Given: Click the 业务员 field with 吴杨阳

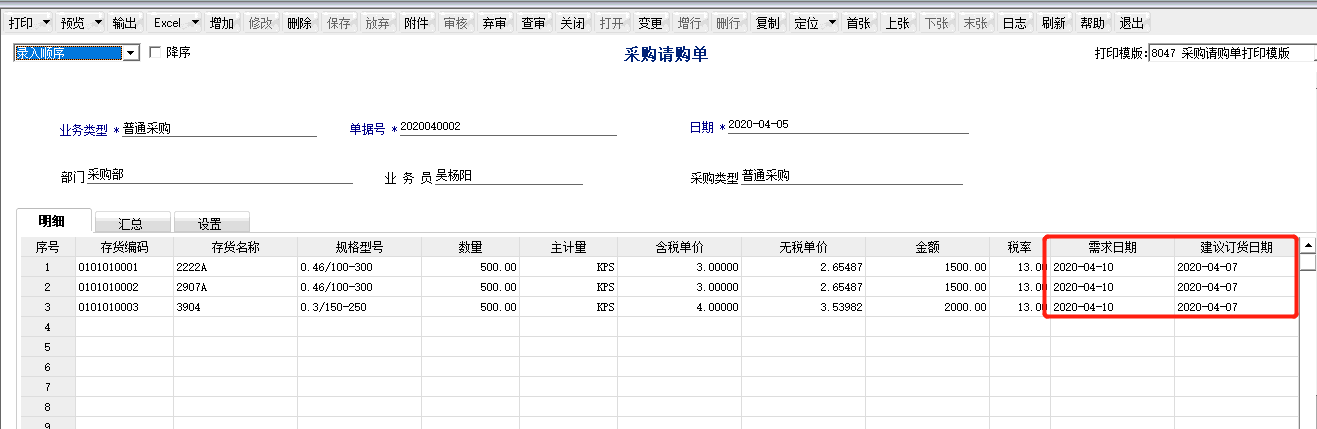Looking at the screenshot, I should coord(508,176).
